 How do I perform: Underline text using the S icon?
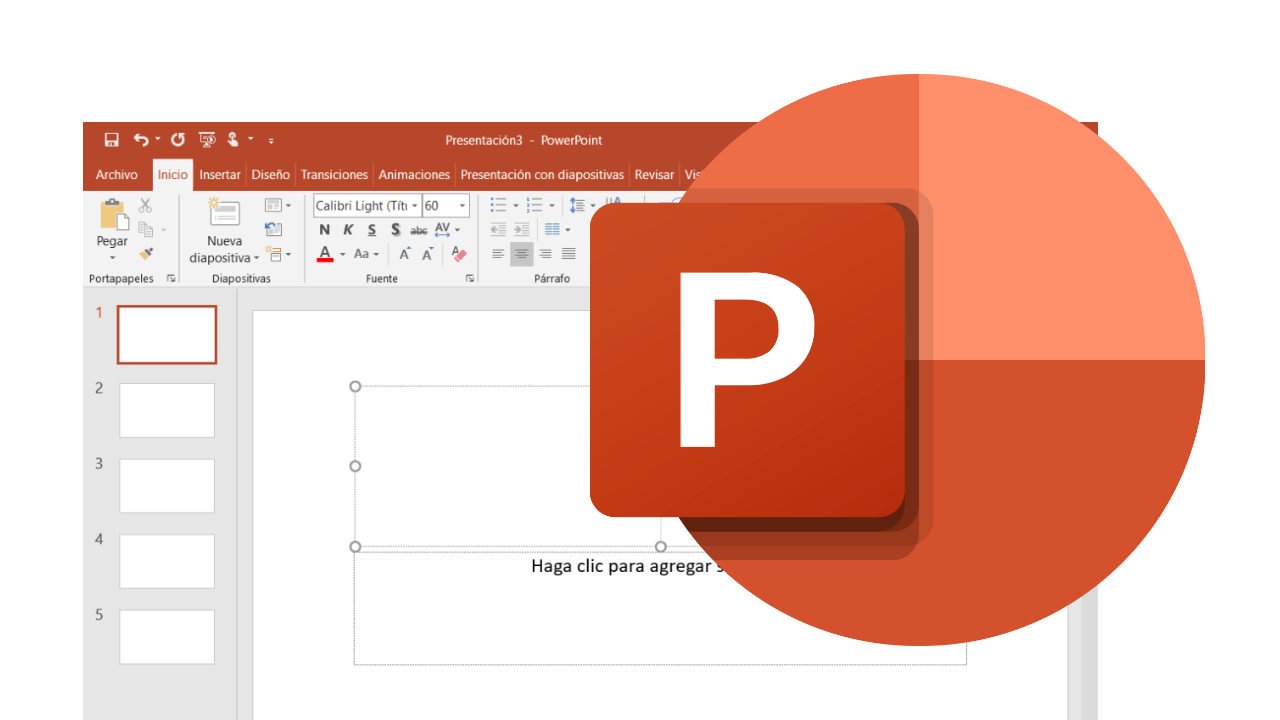372,229
